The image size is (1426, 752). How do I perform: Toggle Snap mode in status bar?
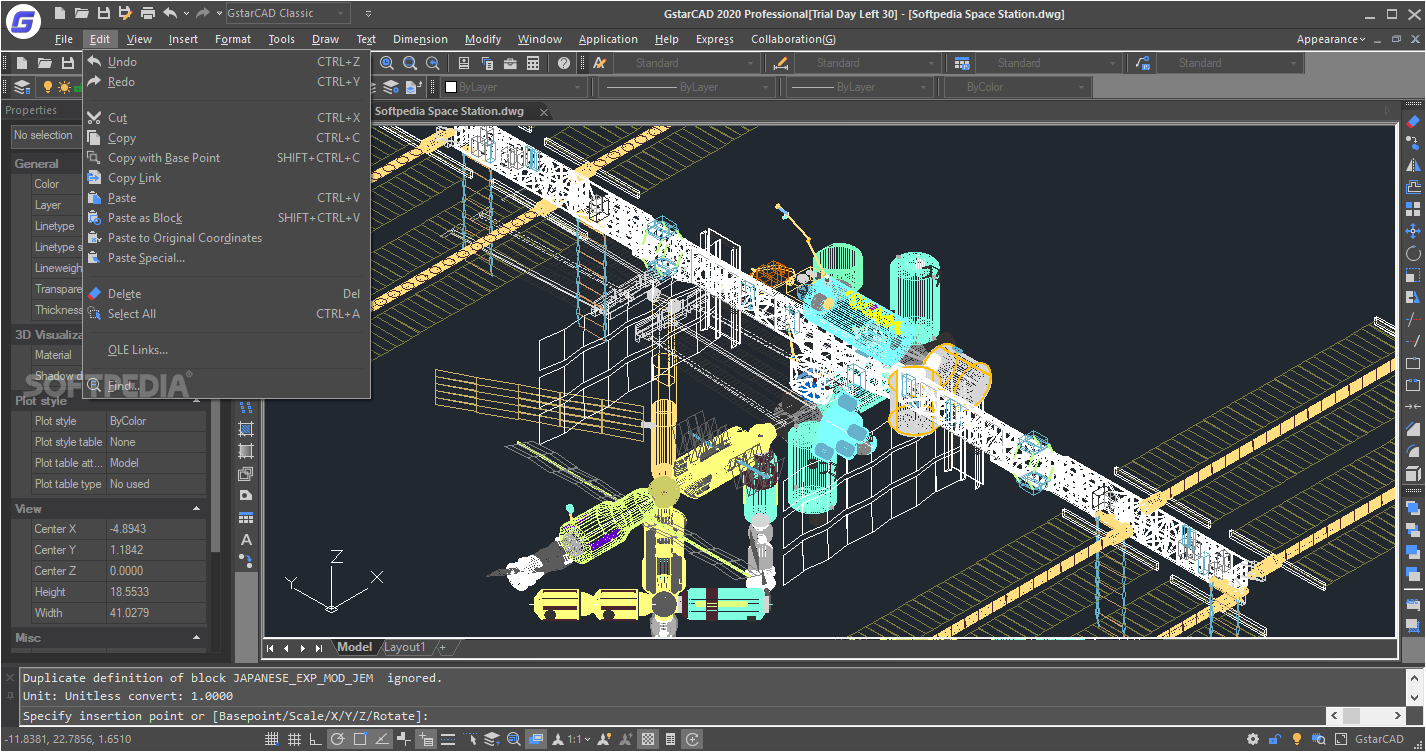pyautogui.click(x=271, y=740)
